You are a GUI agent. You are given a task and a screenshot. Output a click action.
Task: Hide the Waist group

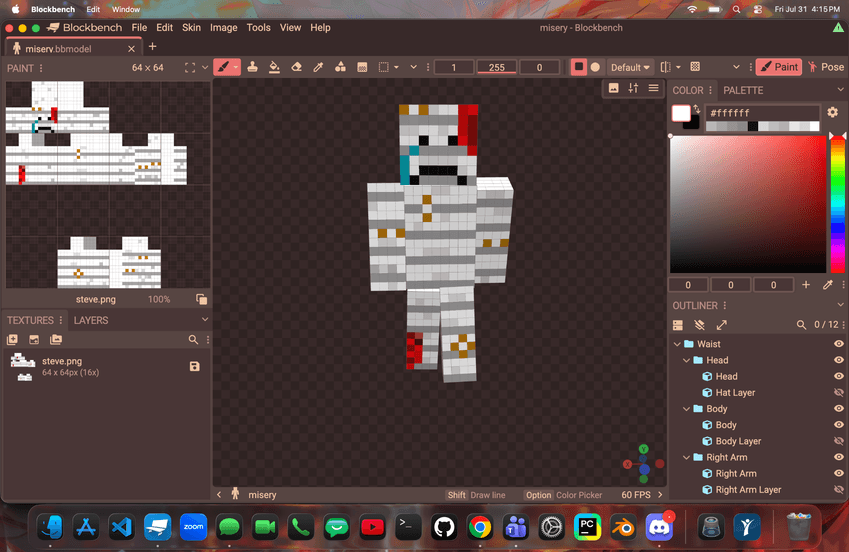[x=839, y=343]
